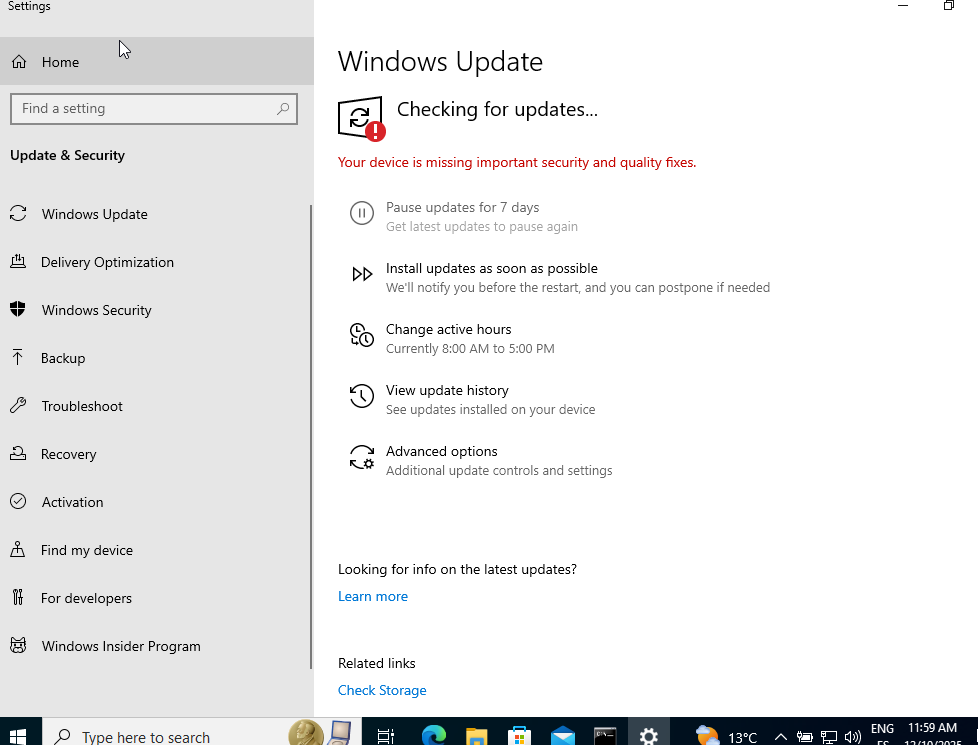Viewport: 978px width, 745px height.
Task: Click the Windows Update sync icon in sidebar
Action: (x=18, y=214)
